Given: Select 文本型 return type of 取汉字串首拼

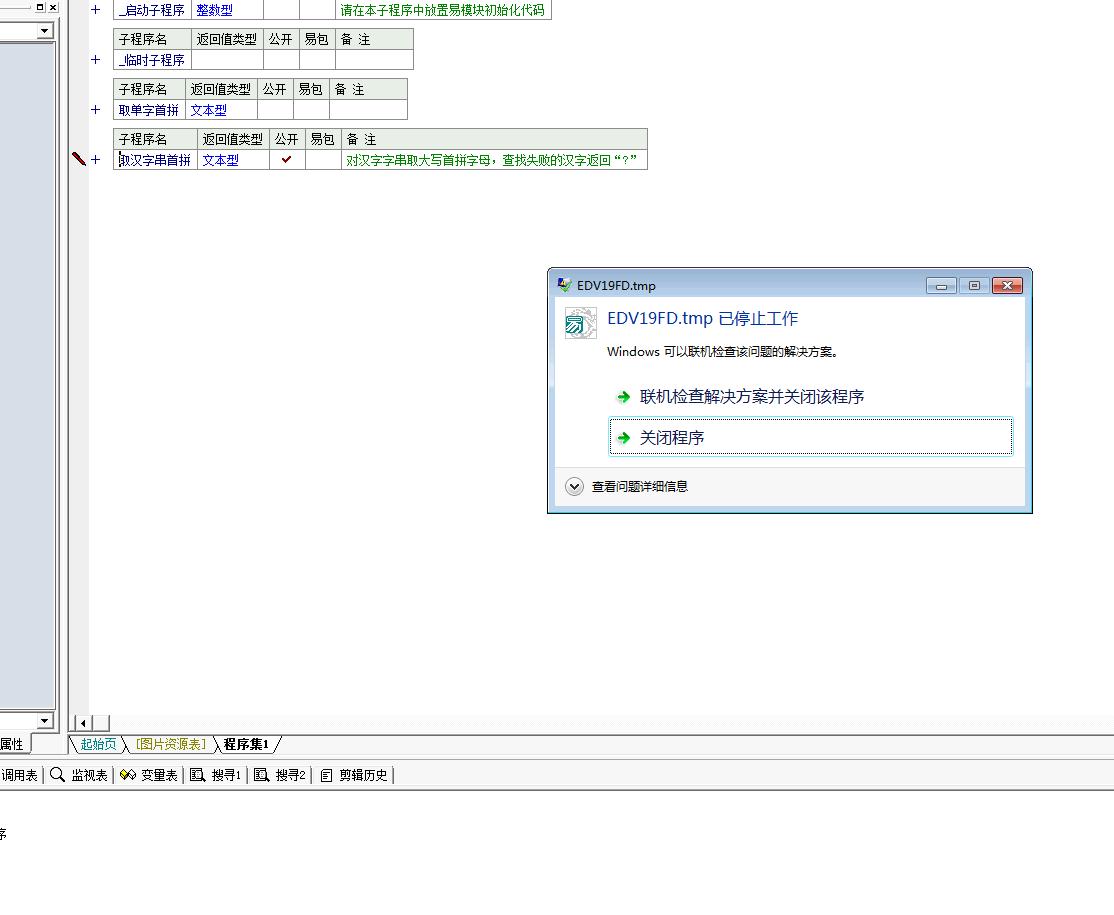Looking at the screenshot, I should click(x=233, y=160).
